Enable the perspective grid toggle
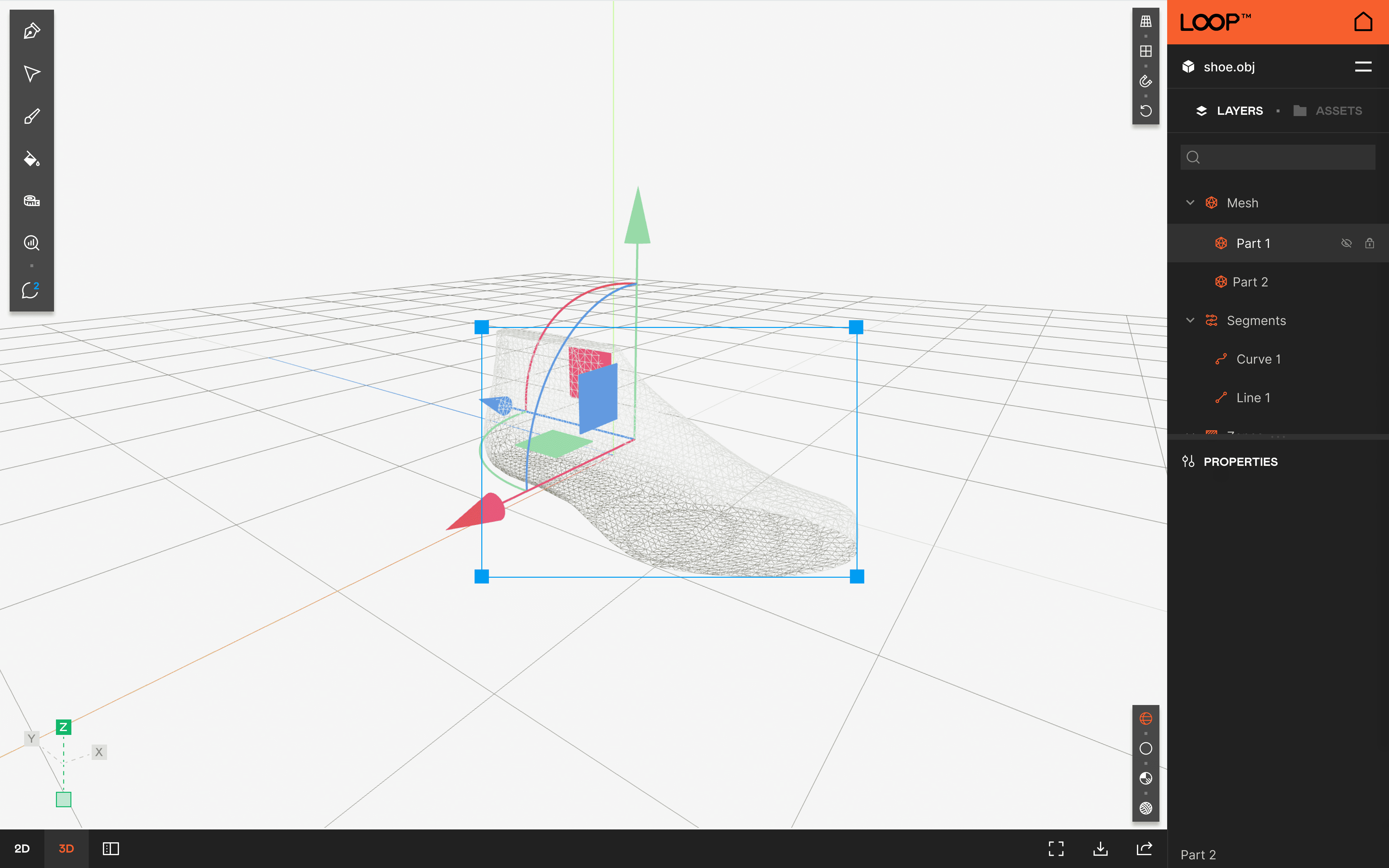1389x868 pixels. [x=1146, y=22]
